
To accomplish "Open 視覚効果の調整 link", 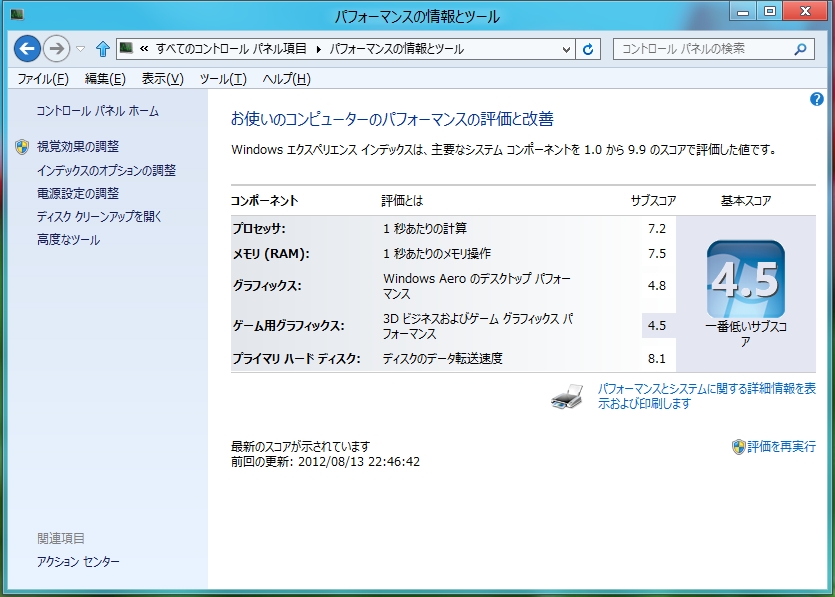I will (x=78, y=146).
